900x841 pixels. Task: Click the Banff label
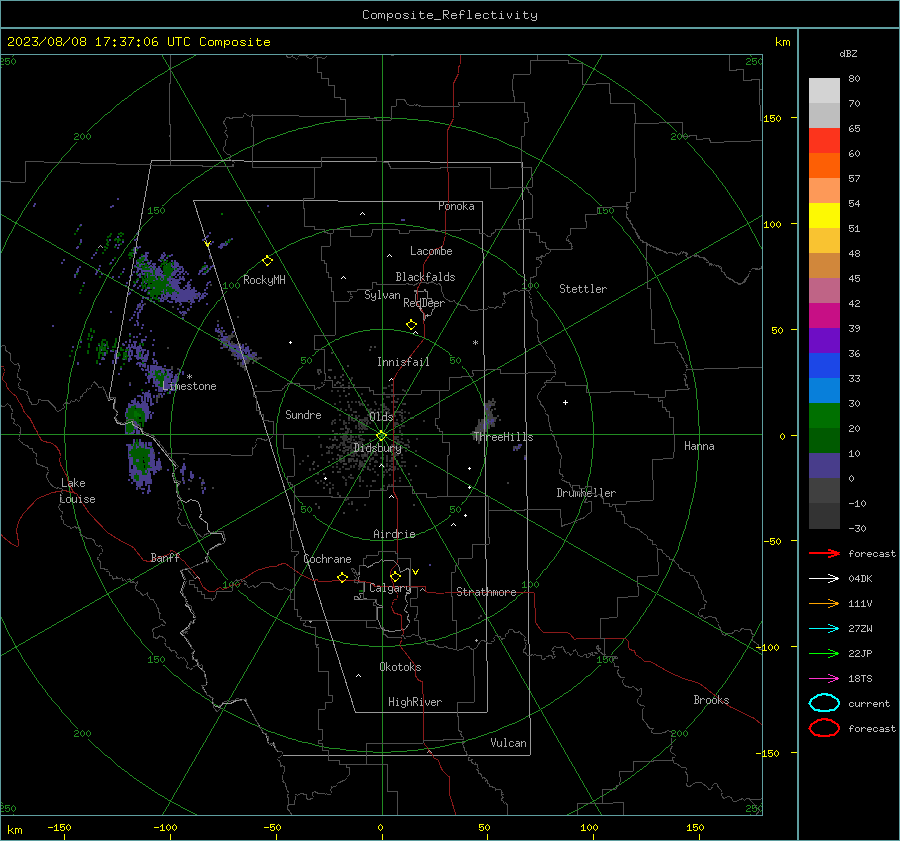(x=165, y=557)
